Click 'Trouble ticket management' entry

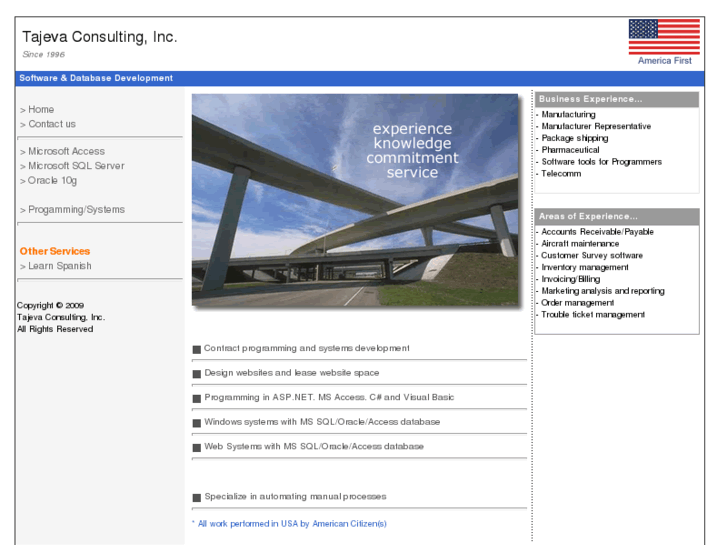click(x=593, y=314)
